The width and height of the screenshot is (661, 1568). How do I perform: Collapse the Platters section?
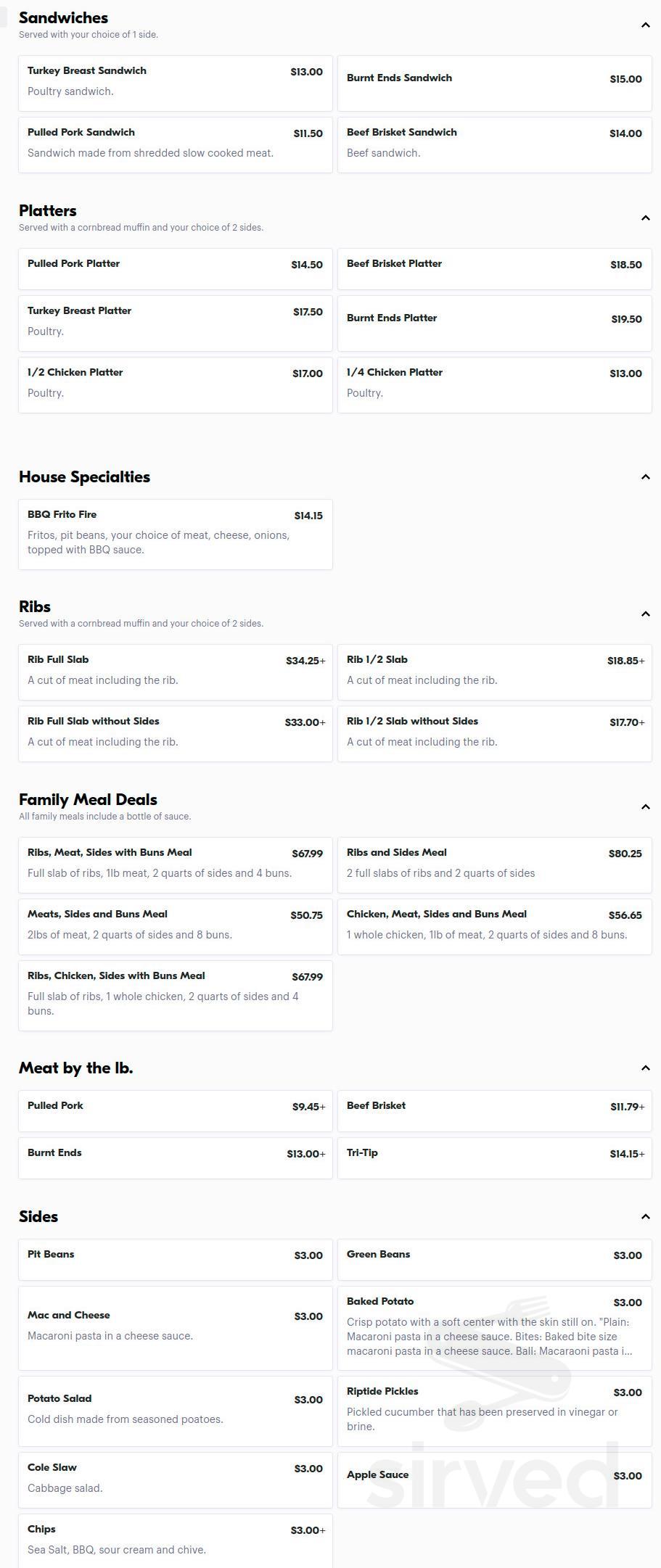[645, 217]
